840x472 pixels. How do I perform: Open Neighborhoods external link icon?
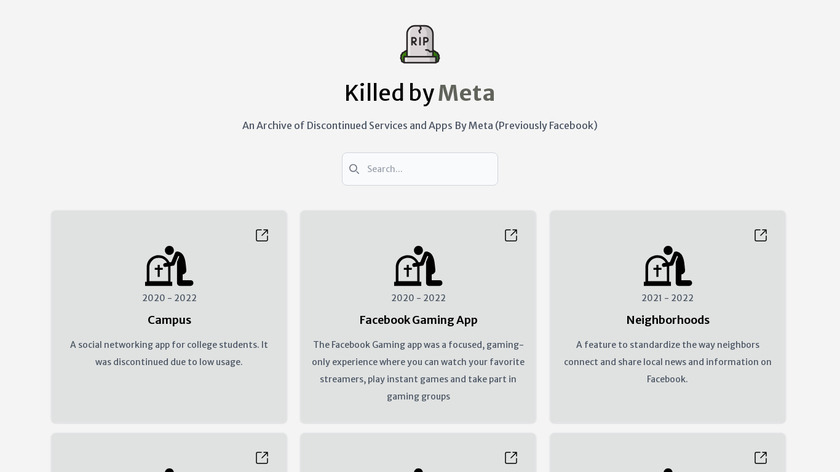(x=760, y=235)
